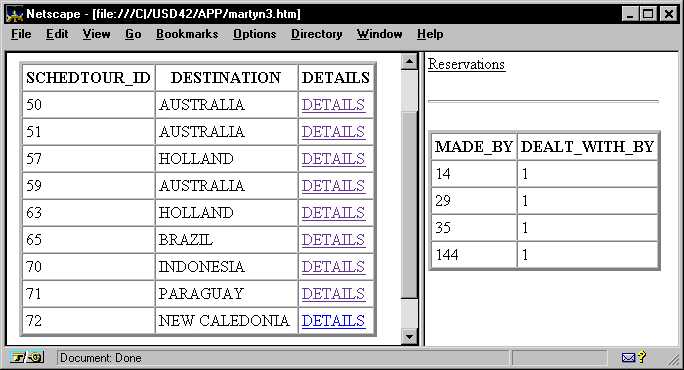The height and width of the screenshot is (370, 684).
Task: Click the window resize grip in status bar
Action: [674, 360]
